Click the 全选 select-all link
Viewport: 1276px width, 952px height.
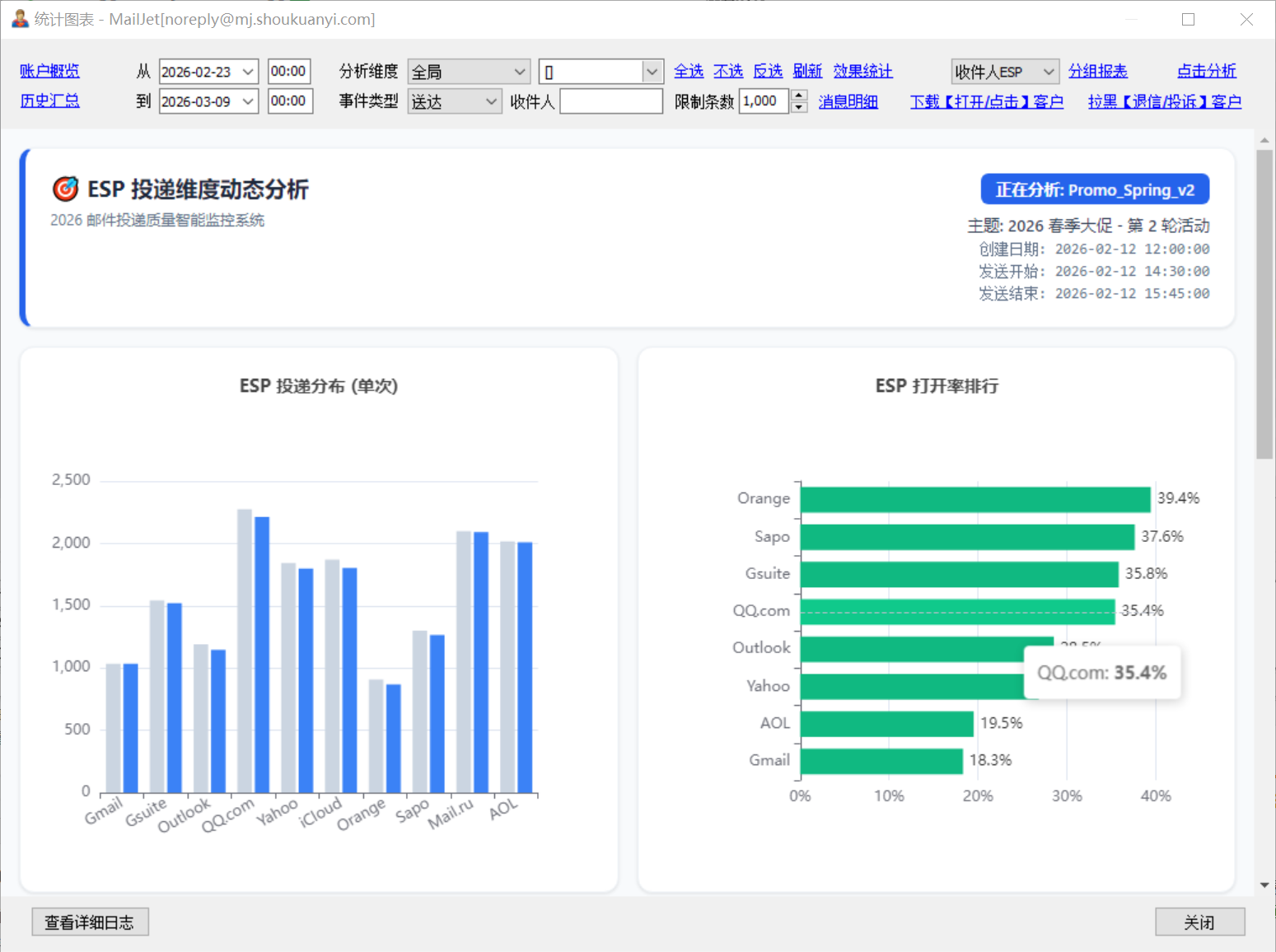(x=689, y=72)
